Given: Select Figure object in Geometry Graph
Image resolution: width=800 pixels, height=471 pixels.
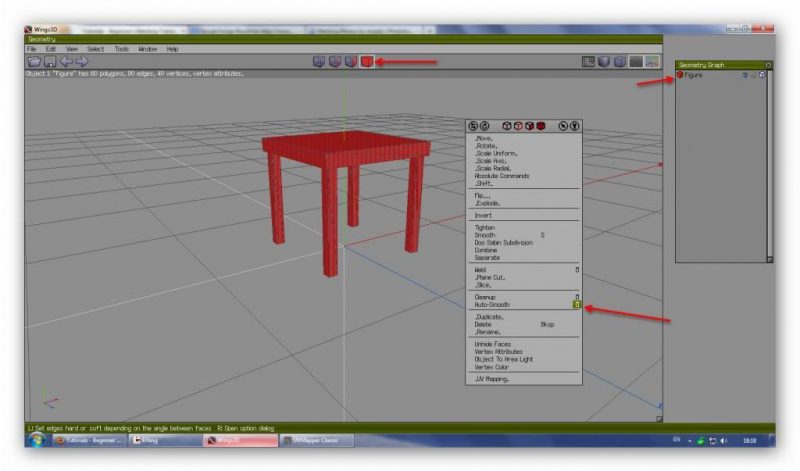Looking at the screenshot, I should click(694, 75).
